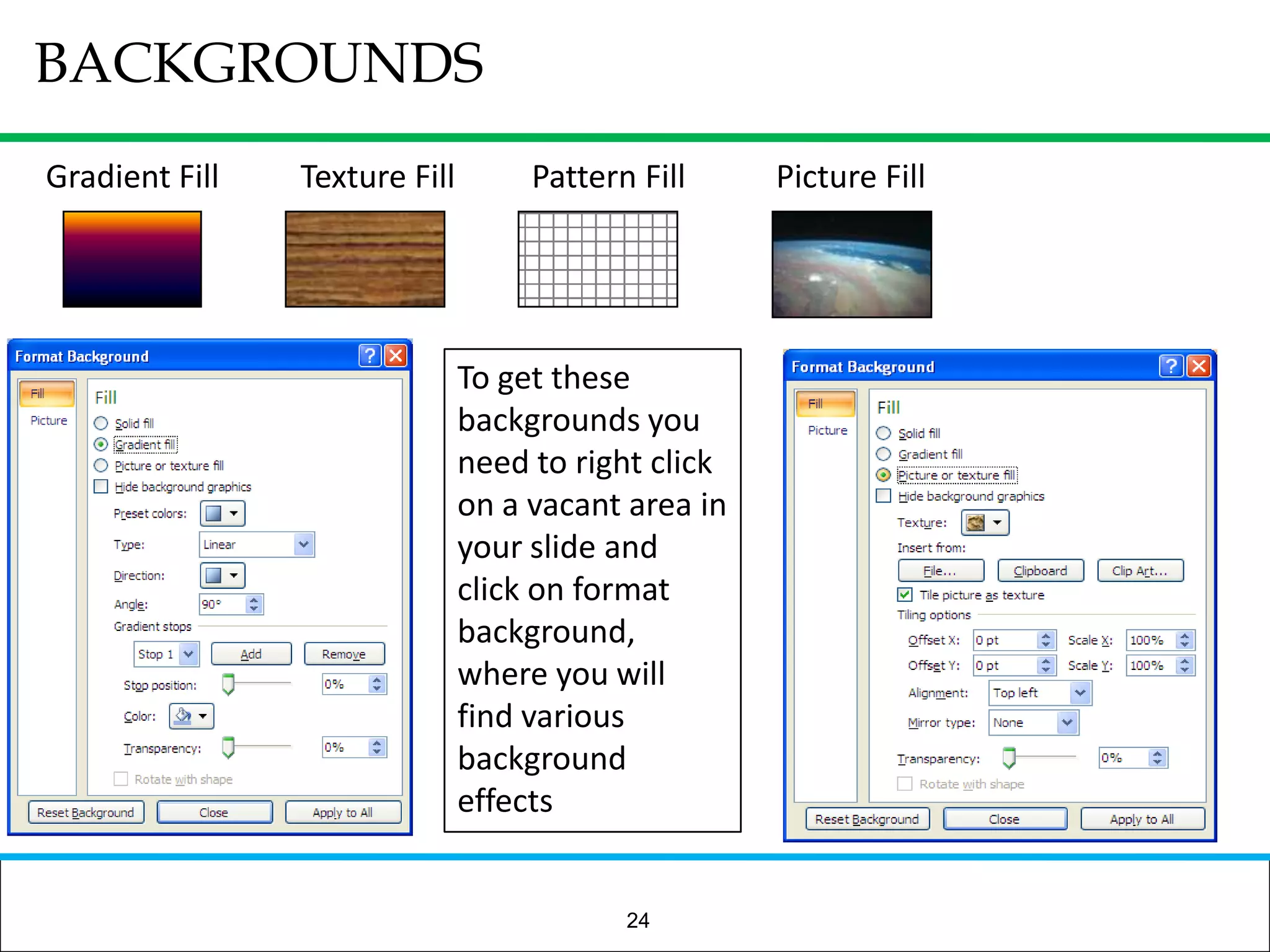This screenshot has width=1270, height=952.
Task: Click the Clip Art... button
Action: click(x=1140, y=571)
